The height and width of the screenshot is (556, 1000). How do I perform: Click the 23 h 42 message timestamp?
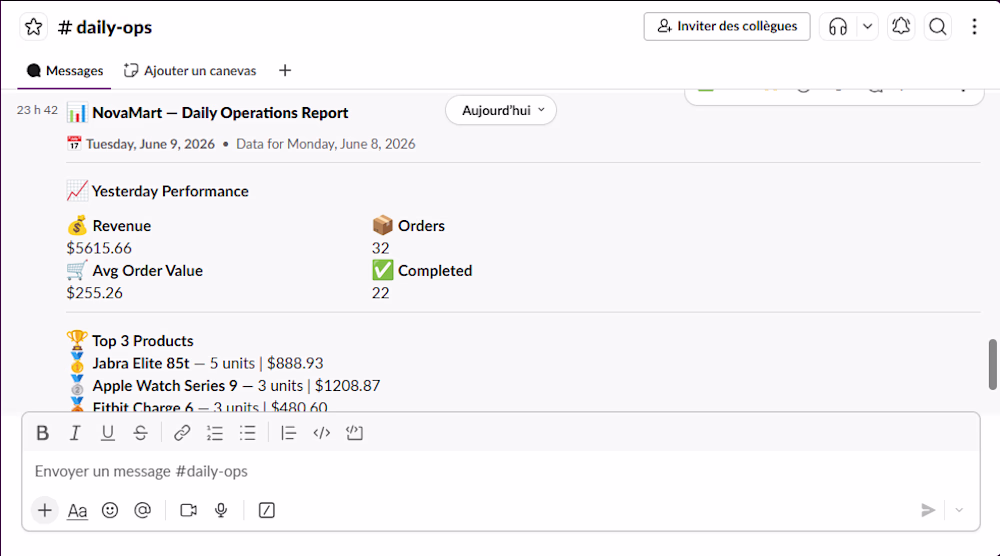[37, 110]
